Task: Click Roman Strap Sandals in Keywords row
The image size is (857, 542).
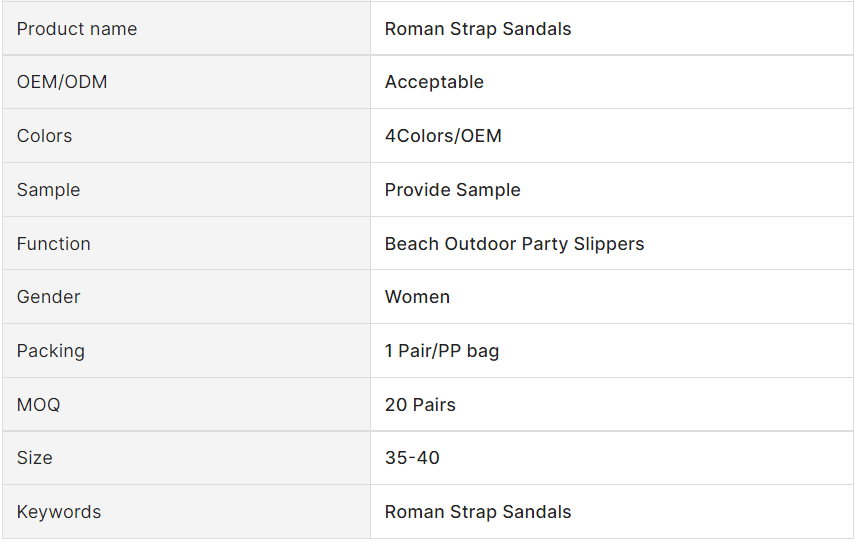Action: [478, 512]
